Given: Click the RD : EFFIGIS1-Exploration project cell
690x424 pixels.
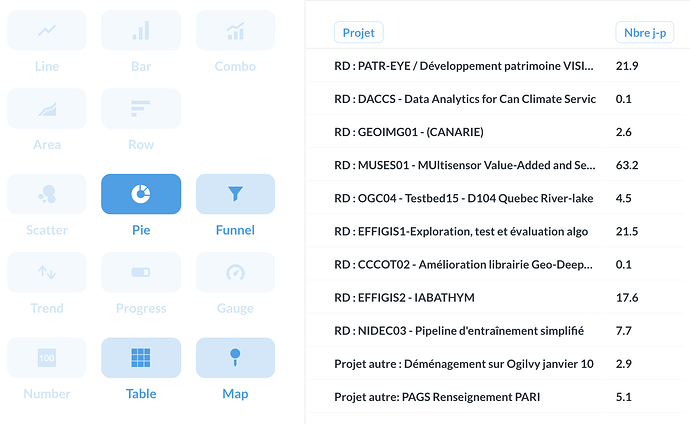Looking at the screenshot, I should coord(461,231).
